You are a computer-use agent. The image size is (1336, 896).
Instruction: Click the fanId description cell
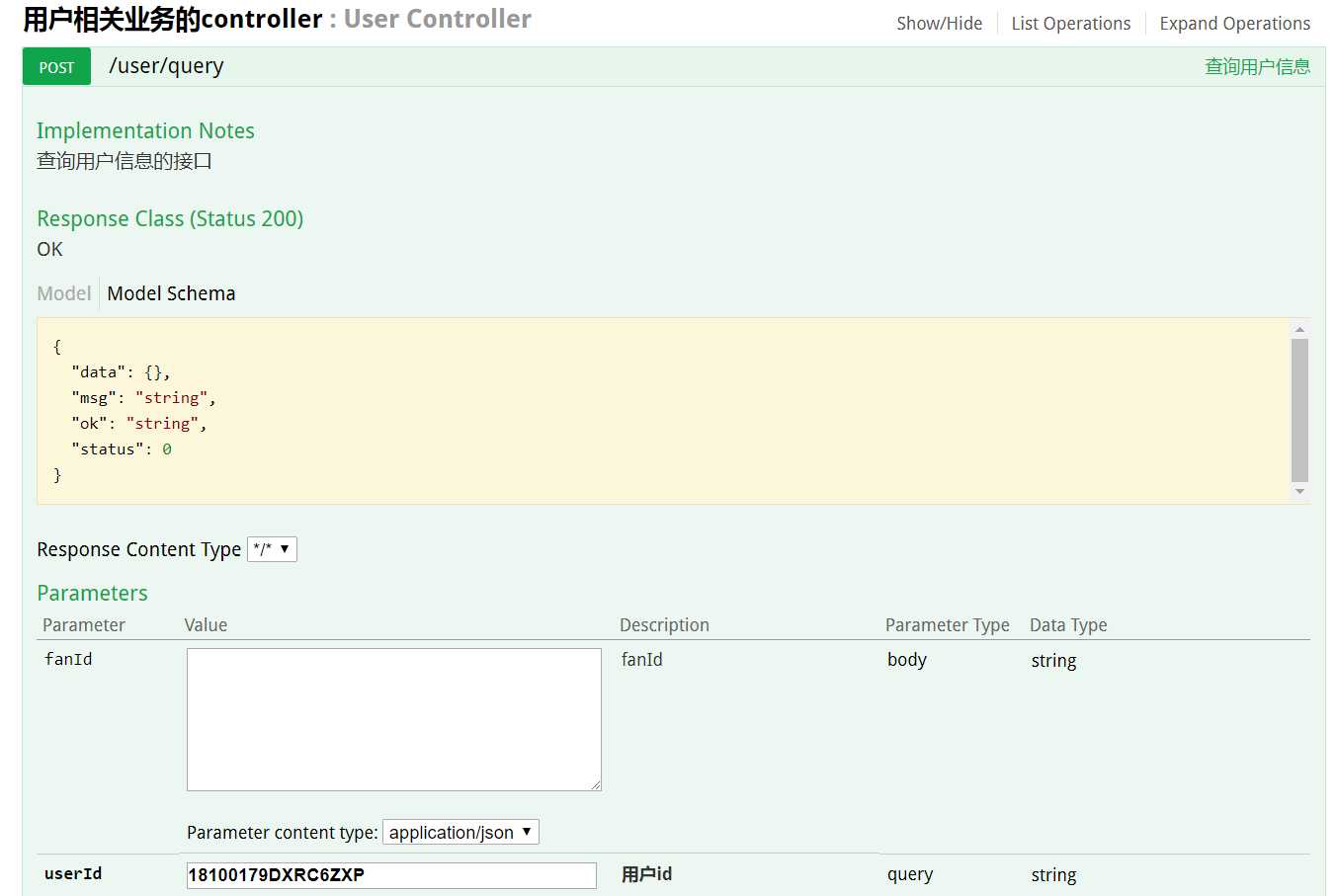tap(642, 659)
